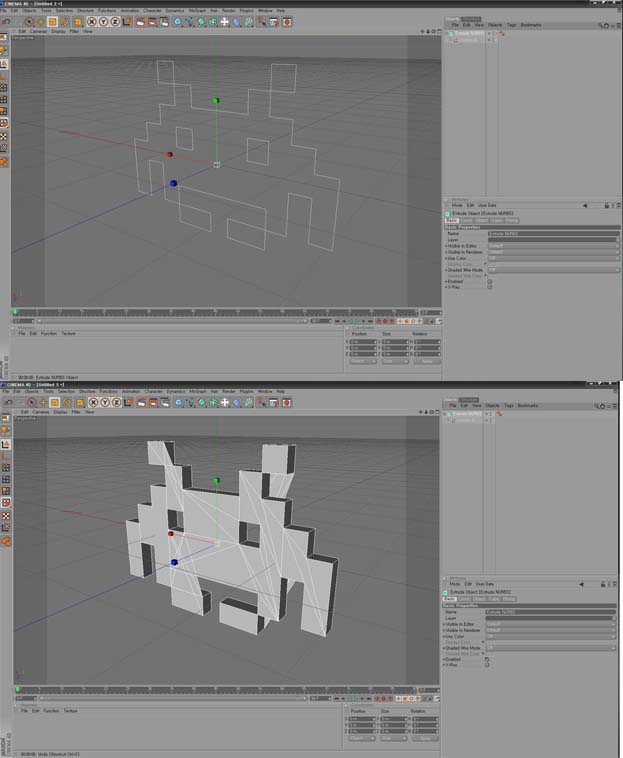The height and width of the screenshot is (758, 623).
Task: Select the live selection tool, top toolbar
Action: pos(29,22)
